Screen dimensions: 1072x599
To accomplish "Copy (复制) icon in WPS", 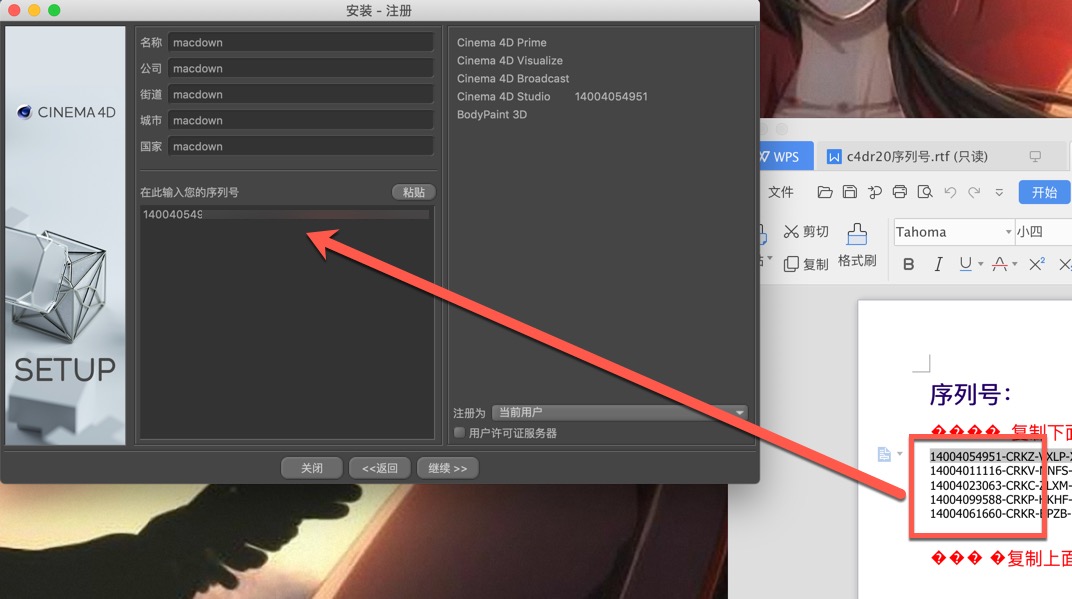I will [x=791, y=264].
